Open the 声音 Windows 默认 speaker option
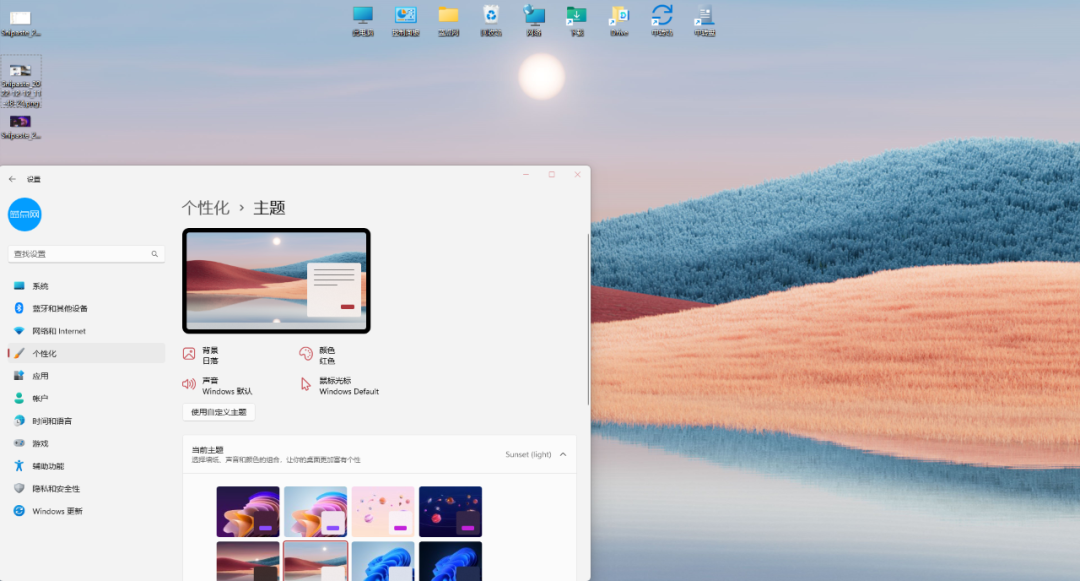1080x581 pixels. click(218, 385)
